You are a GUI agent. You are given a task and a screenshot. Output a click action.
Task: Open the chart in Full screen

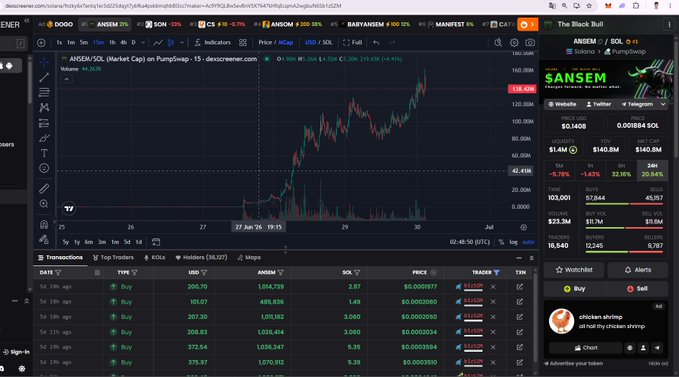click(x=352, y=42)
